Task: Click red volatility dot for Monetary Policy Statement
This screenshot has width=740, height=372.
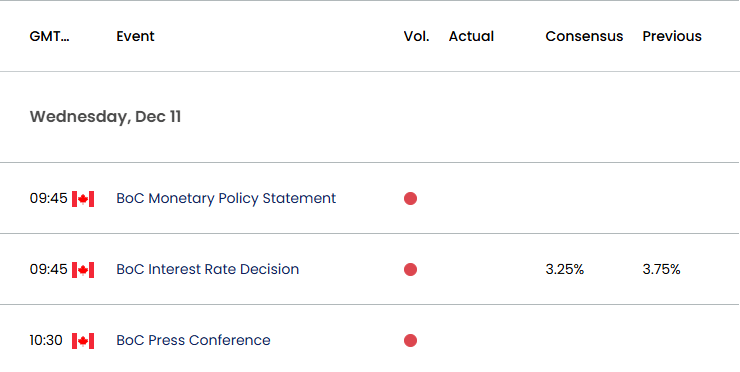Action: click(410, 199)
